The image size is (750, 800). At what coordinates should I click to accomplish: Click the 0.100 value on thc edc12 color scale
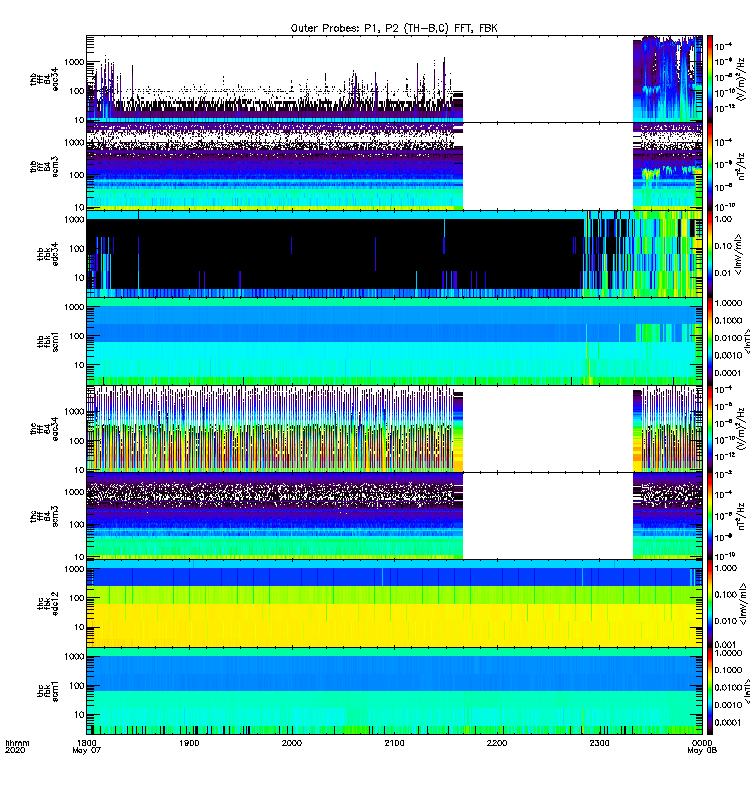pyautogui.click(x=725, y=594)
